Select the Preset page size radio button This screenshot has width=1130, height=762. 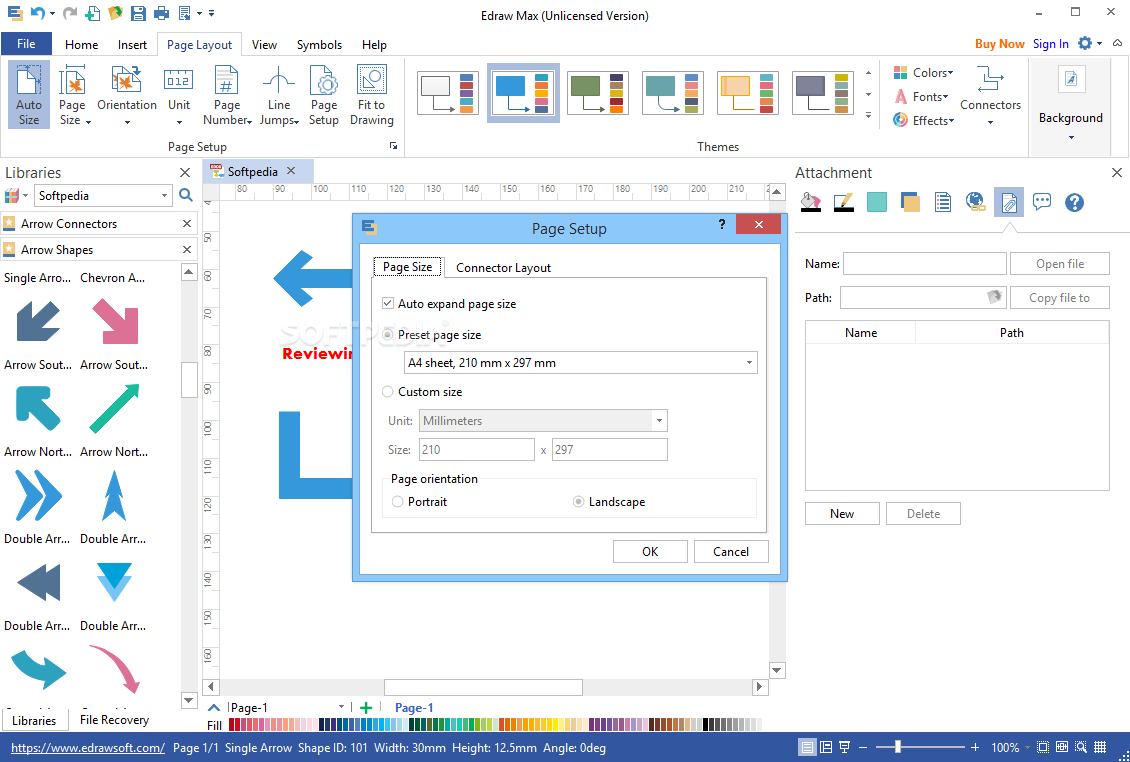[388, 335]
